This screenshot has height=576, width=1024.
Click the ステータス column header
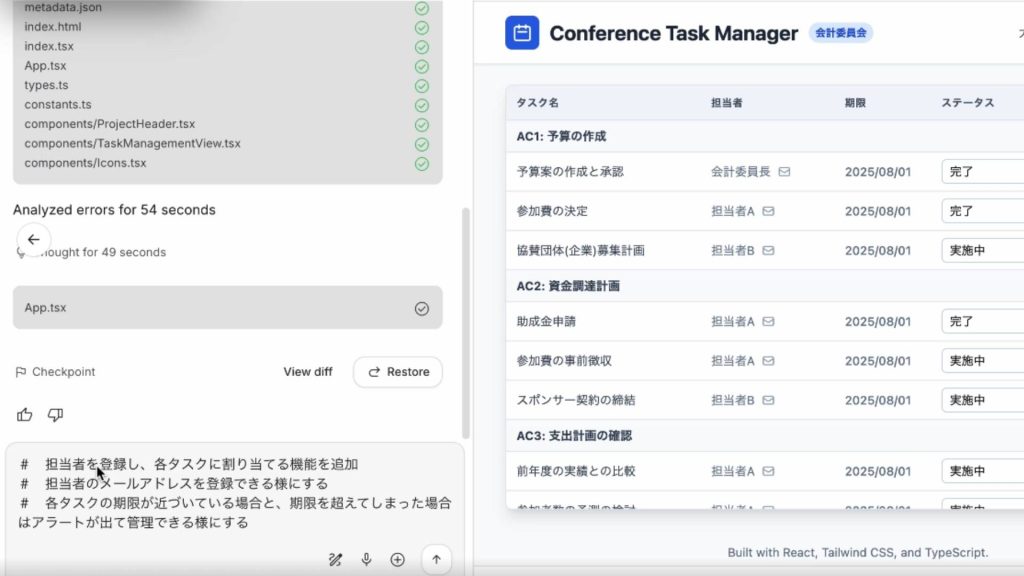coord(967,103)
